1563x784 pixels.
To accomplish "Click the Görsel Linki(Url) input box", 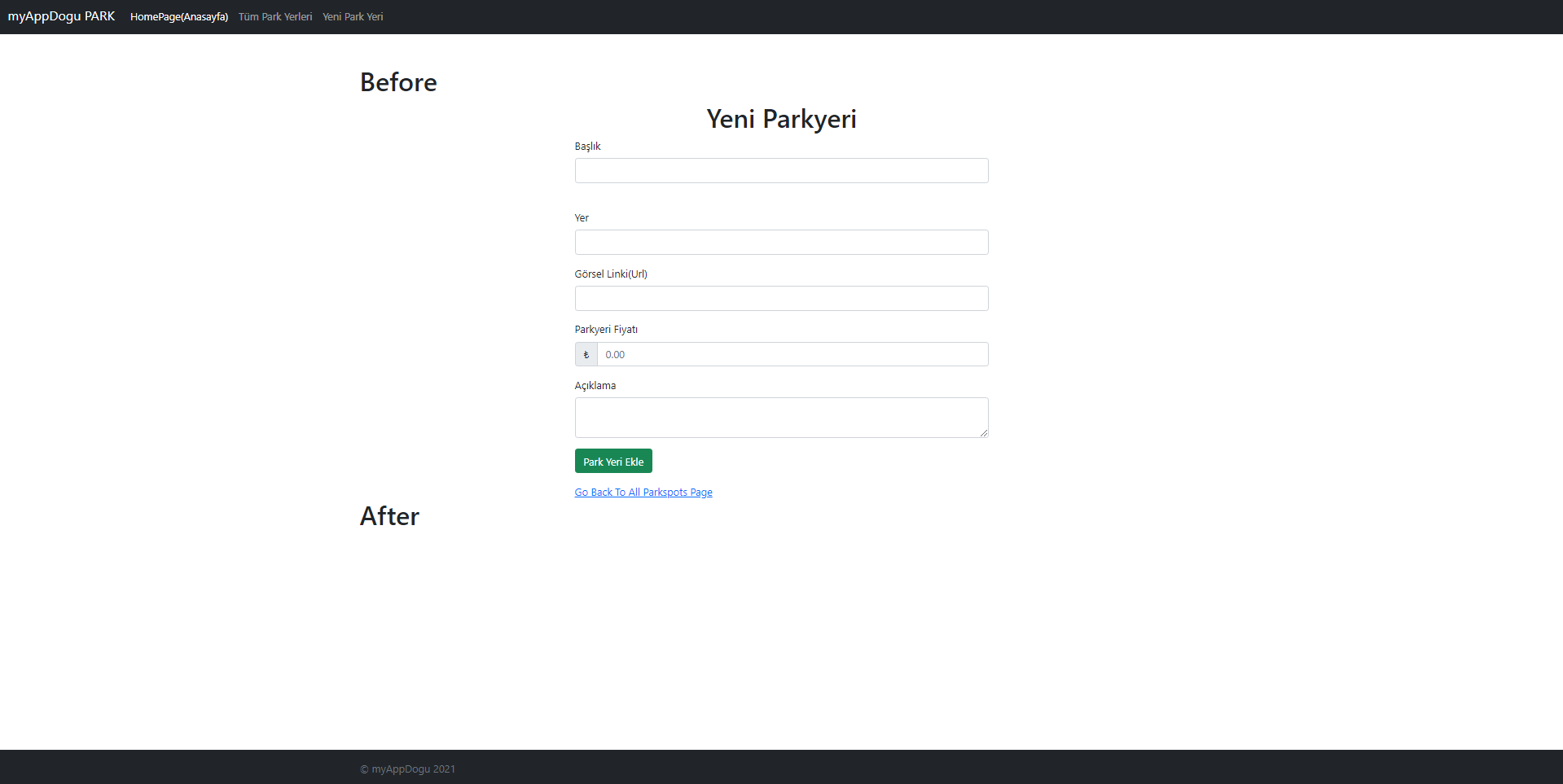I will tap(780, 298).
